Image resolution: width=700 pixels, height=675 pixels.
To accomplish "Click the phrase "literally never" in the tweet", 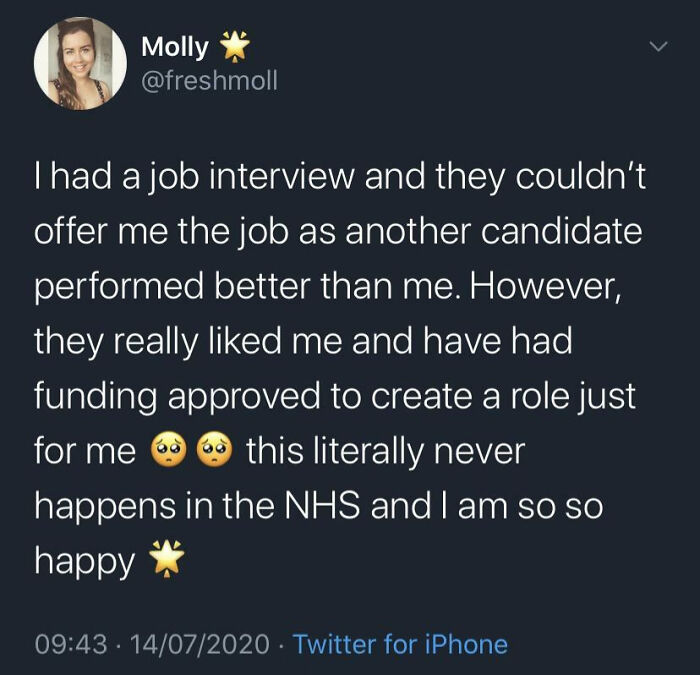I will [x=385, y=452].
